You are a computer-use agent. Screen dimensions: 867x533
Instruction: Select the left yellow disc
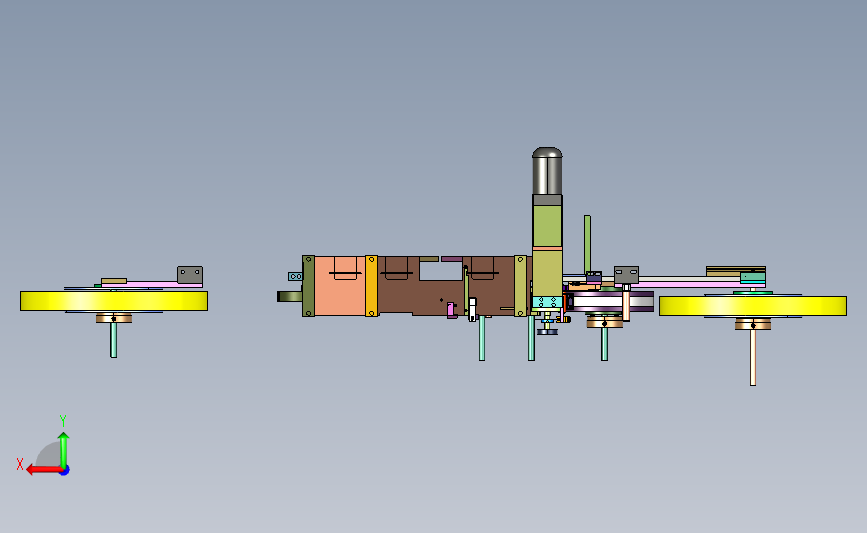(x=114, y=301)
